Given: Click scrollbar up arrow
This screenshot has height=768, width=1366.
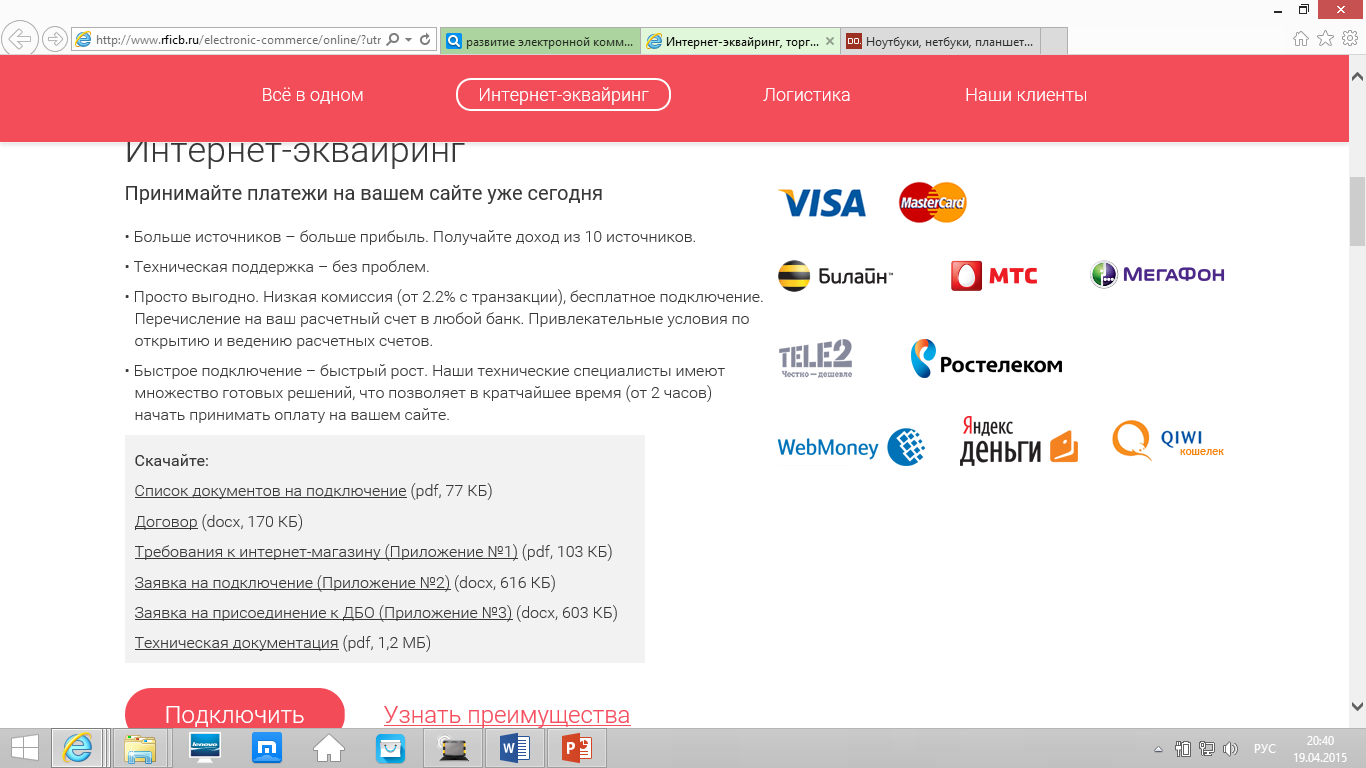Looking at the screenshot, I should coord(1357,74).
